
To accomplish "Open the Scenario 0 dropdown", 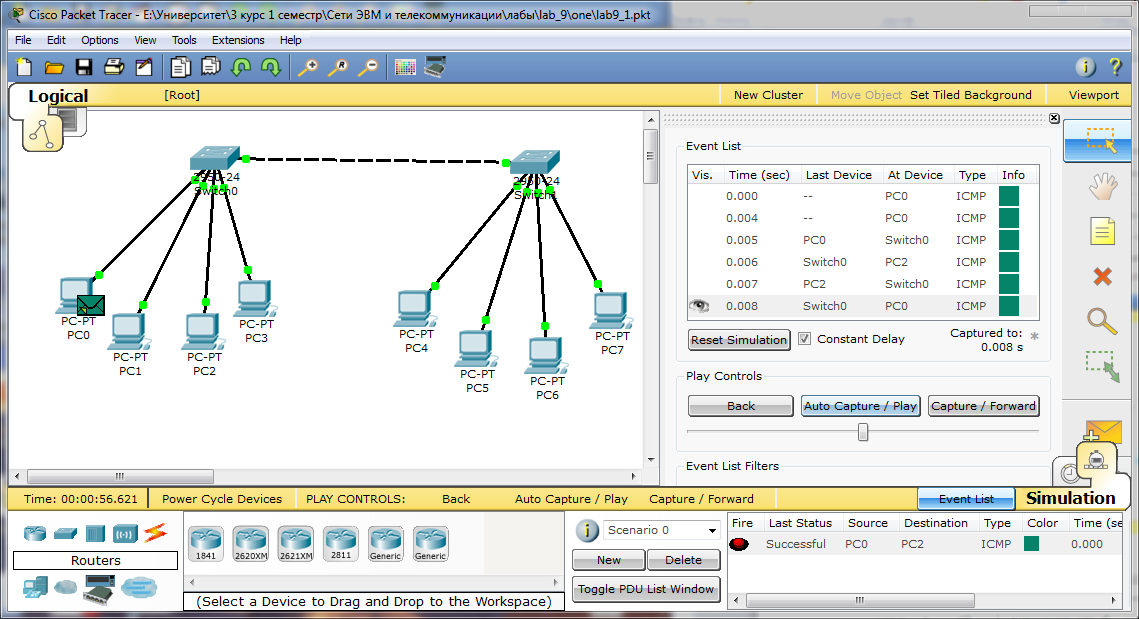I will pyautogui.click(x=662, y=530).
